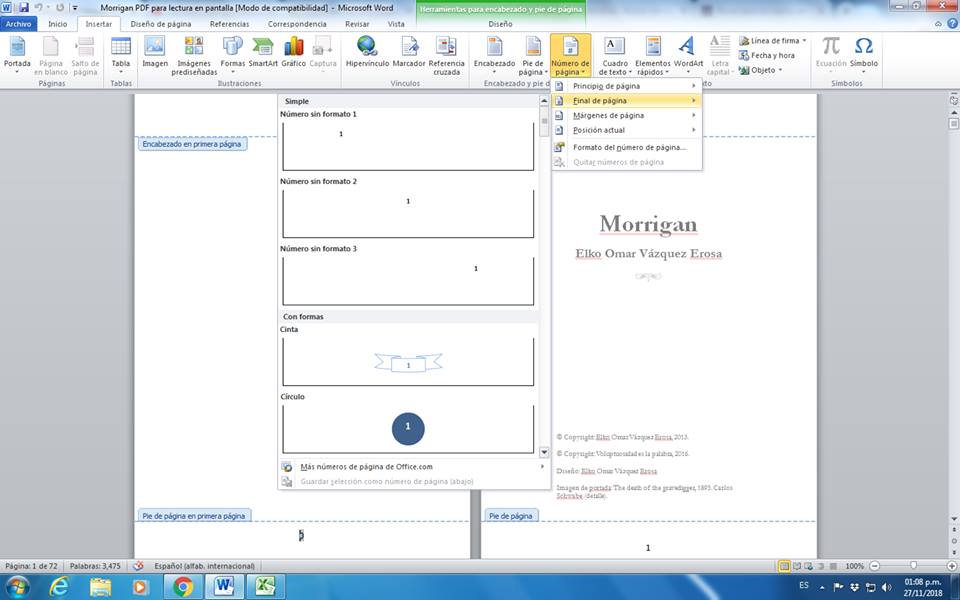Choose Número sin formato 2 preview
The width and height of the screenshot is (960, 600).
[x=408, y=212]
